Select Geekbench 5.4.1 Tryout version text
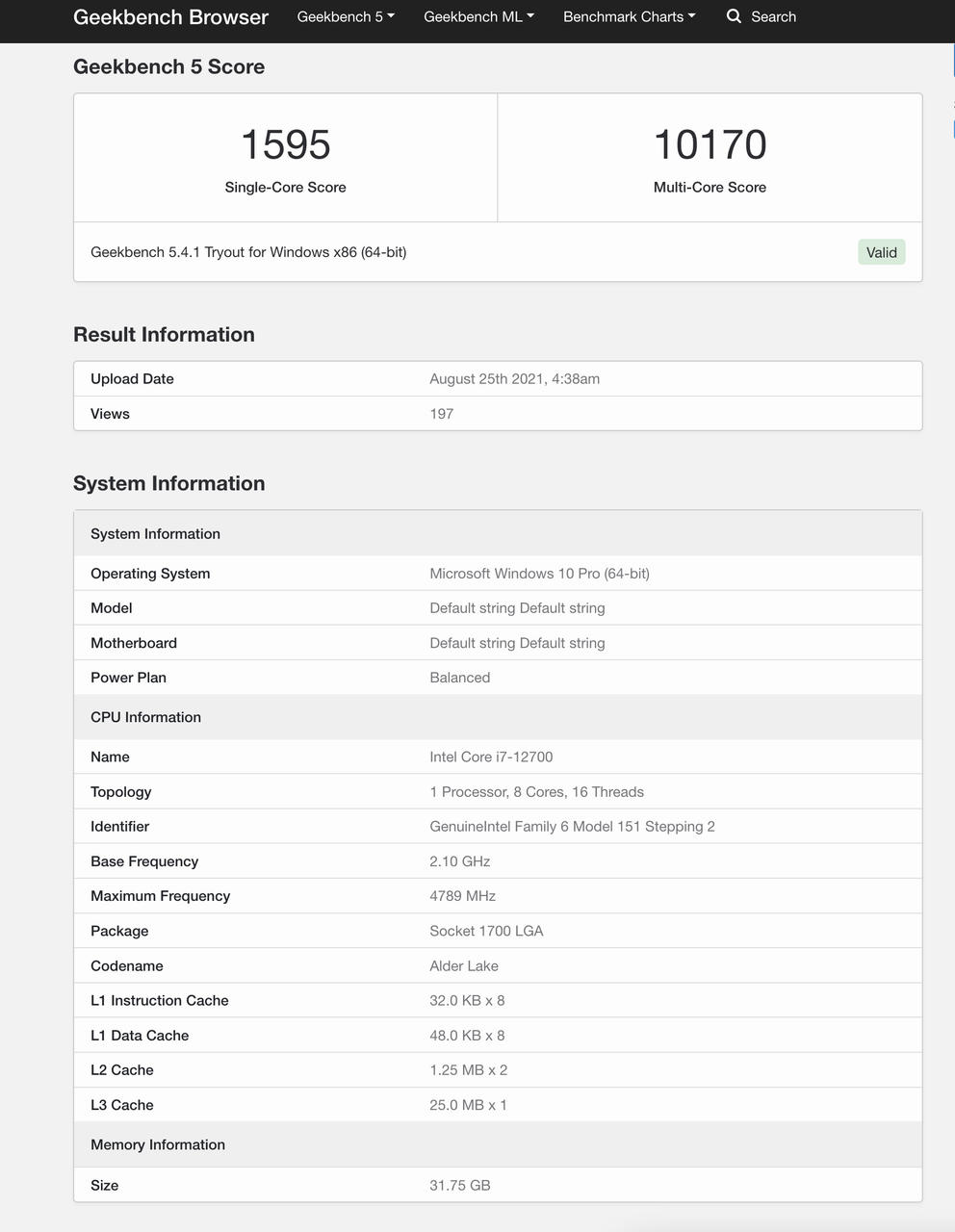This screenshot has width=955, height=1232. tap(248, 252)
